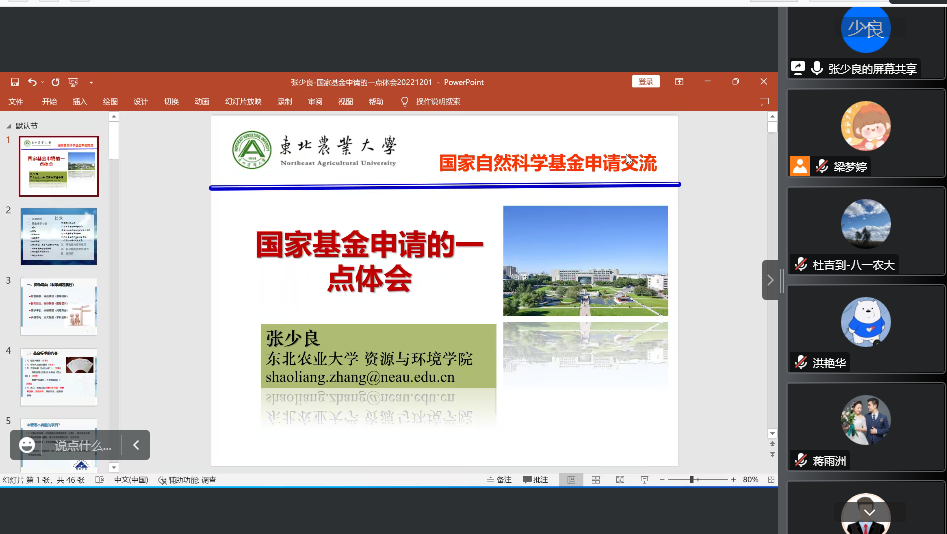Switch to Slide Sorter view icon
The width and height of the screenshot is (947, 534).
coord(594,480)
